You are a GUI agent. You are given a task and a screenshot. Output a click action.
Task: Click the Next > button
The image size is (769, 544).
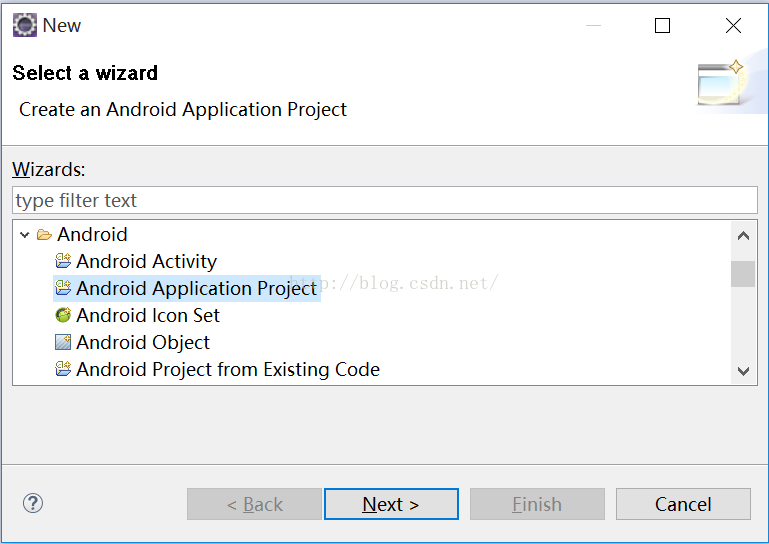pos(391,504)
